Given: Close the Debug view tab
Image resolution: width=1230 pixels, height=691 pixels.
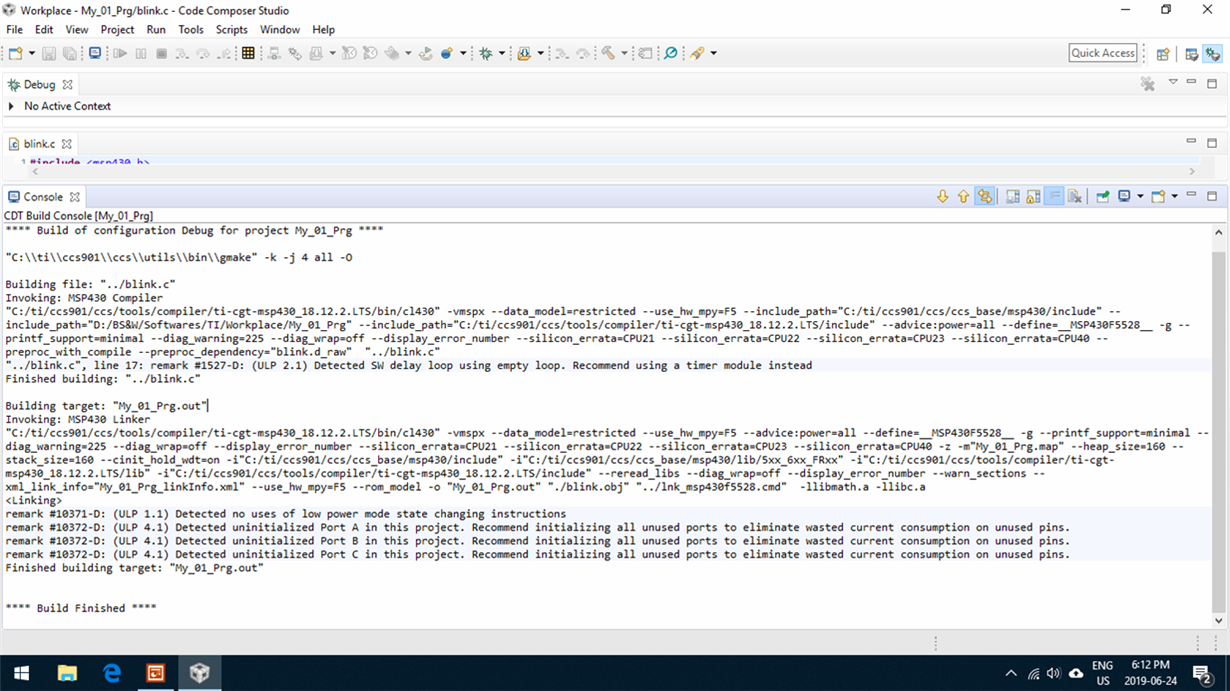Looking at the screenshot, I should pos(68,85).
